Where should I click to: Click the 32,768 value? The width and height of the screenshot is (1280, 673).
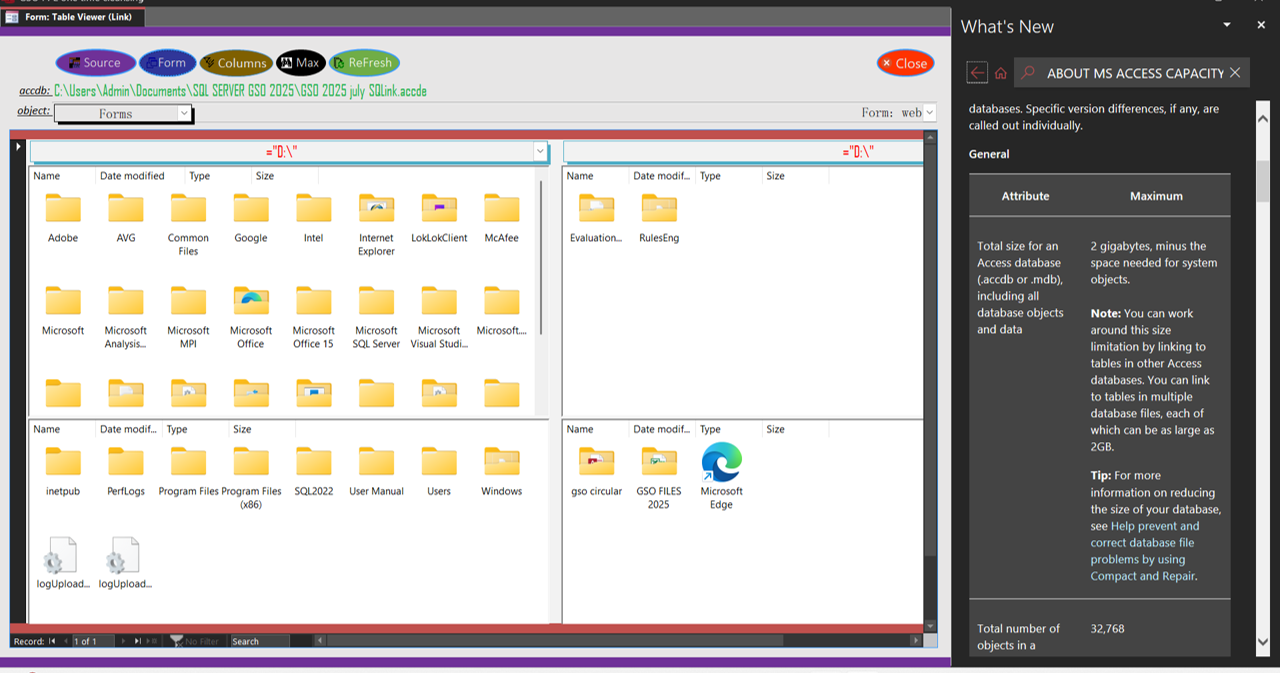pos(1107,629)
